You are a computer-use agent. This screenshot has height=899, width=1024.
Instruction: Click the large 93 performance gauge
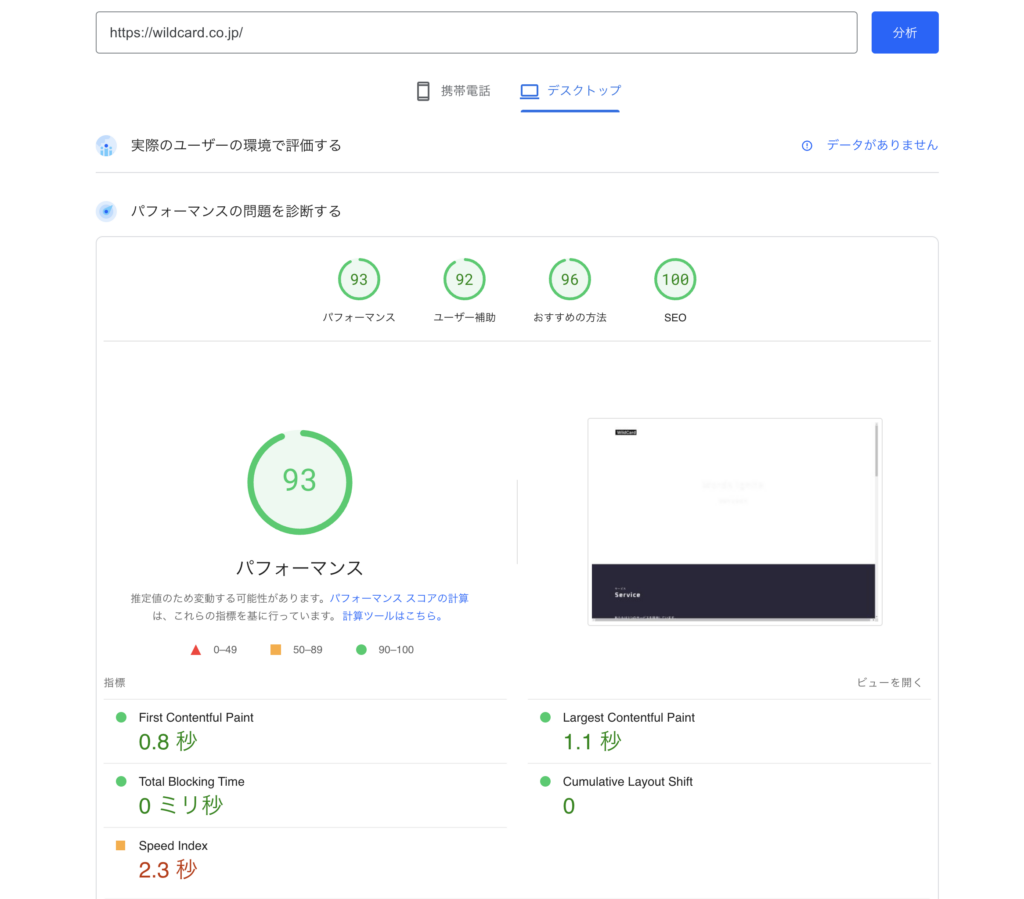[x=300, y=482]
